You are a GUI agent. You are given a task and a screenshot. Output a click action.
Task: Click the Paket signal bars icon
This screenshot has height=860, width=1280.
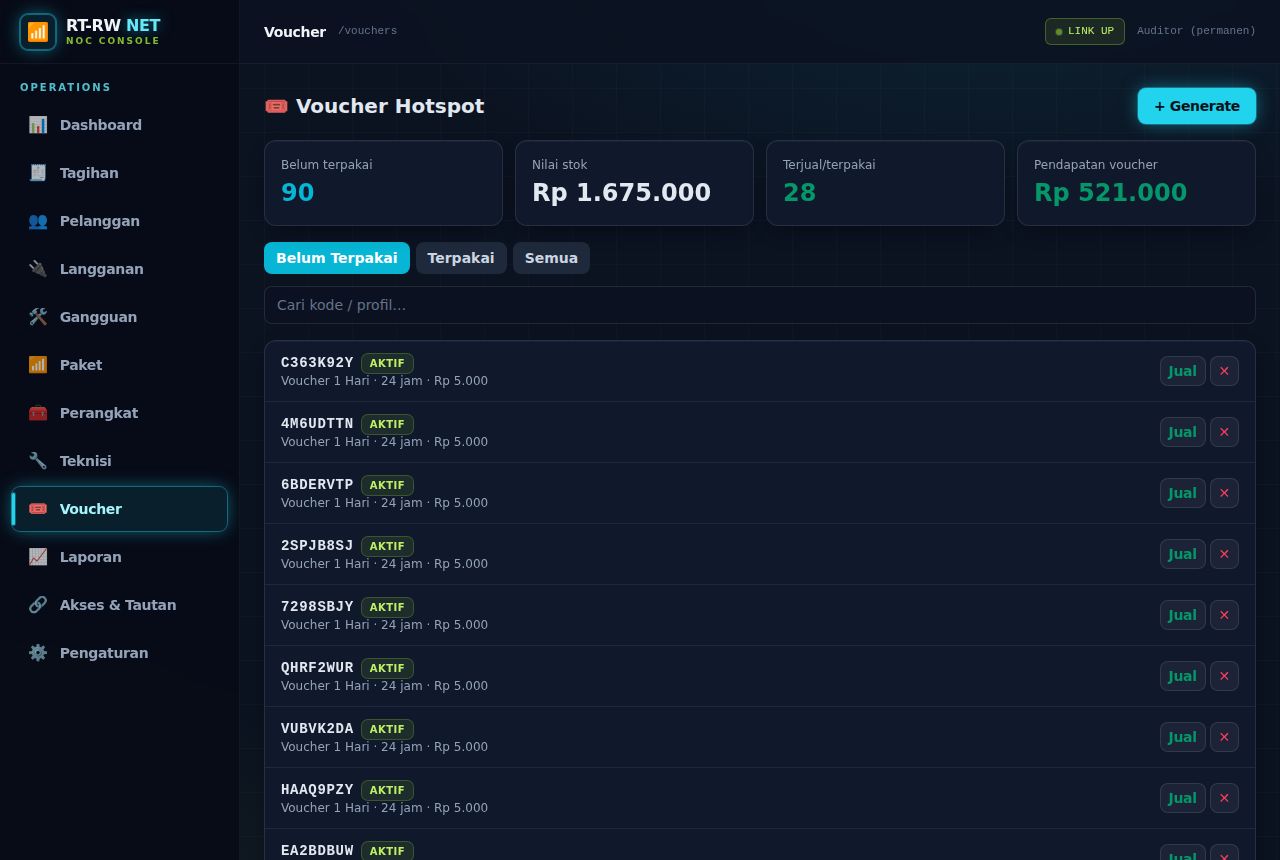38,365
